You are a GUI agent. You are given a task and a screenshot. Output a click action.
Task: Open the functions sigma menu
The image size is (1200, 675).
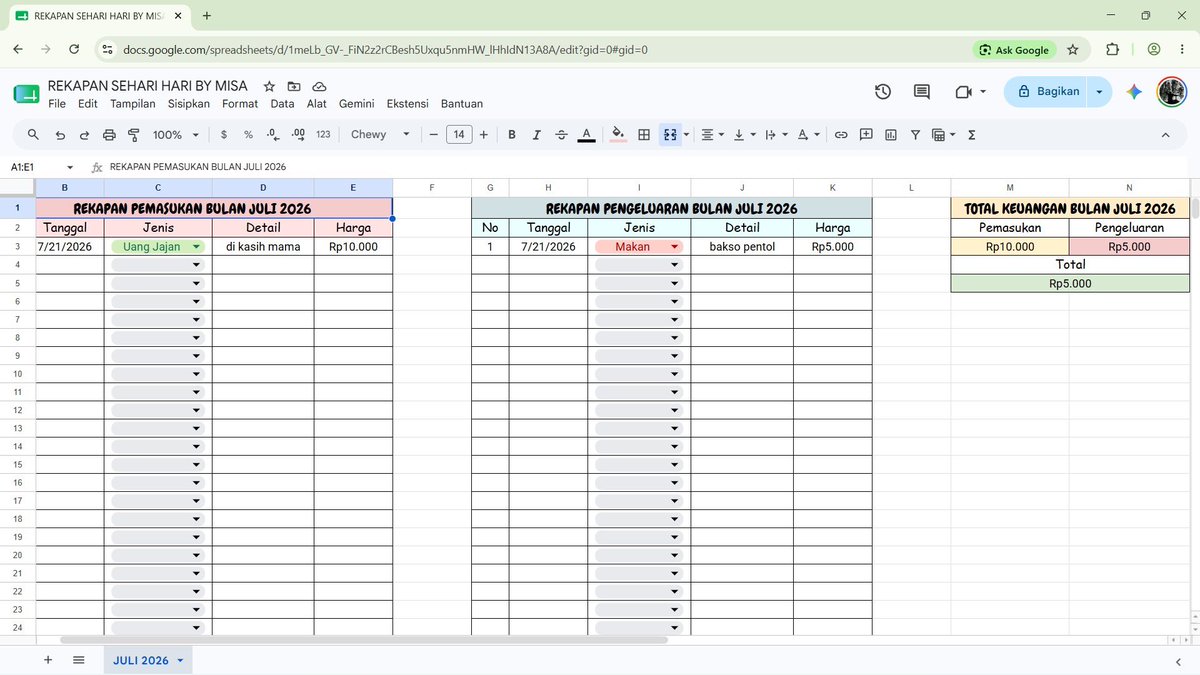(972, 134)
